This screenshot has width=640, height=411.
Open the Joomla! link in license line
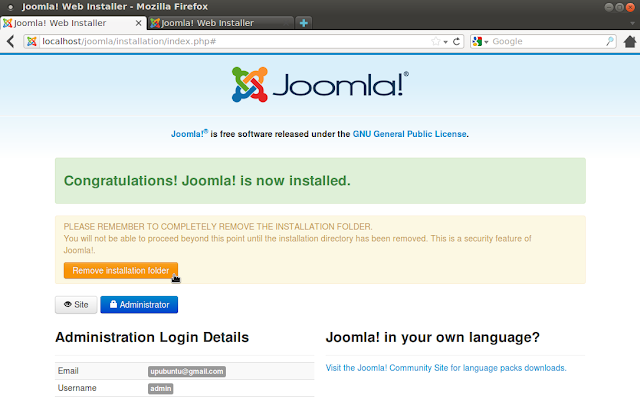click(x=189, y=133)
